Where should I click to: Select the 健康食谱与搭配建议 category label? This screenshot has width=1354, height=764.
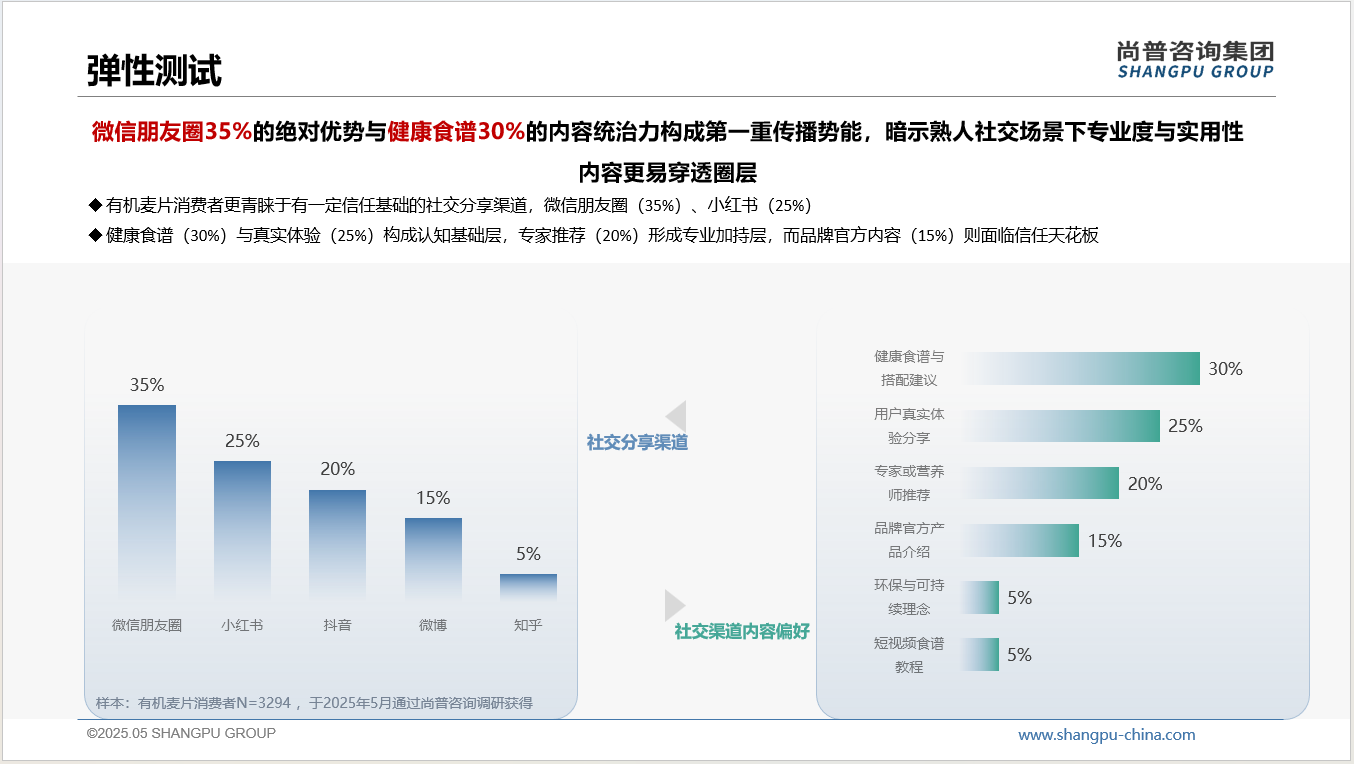909,368
